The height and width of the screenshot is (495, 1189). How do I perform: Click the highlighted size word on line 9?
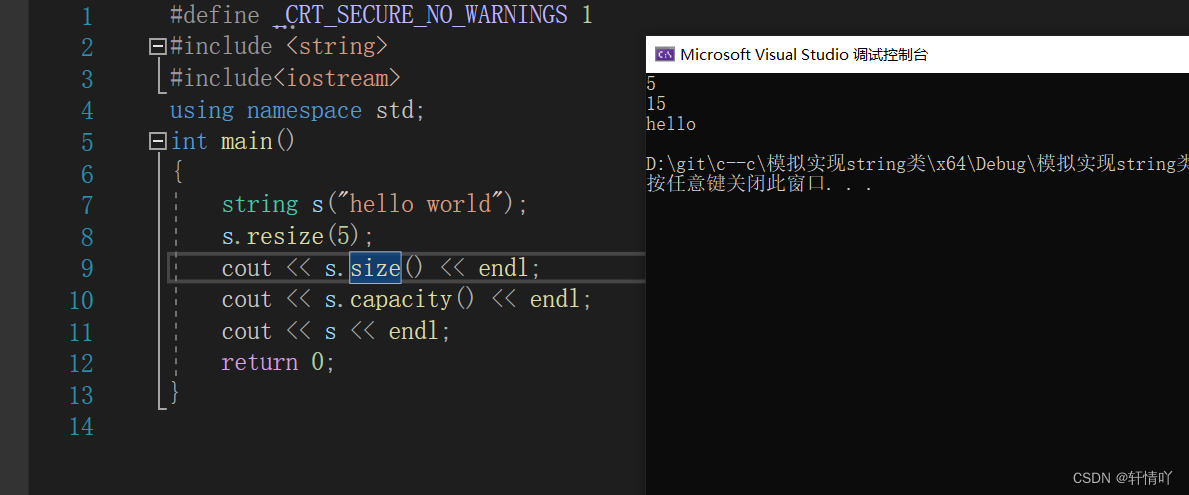[375, 268]
